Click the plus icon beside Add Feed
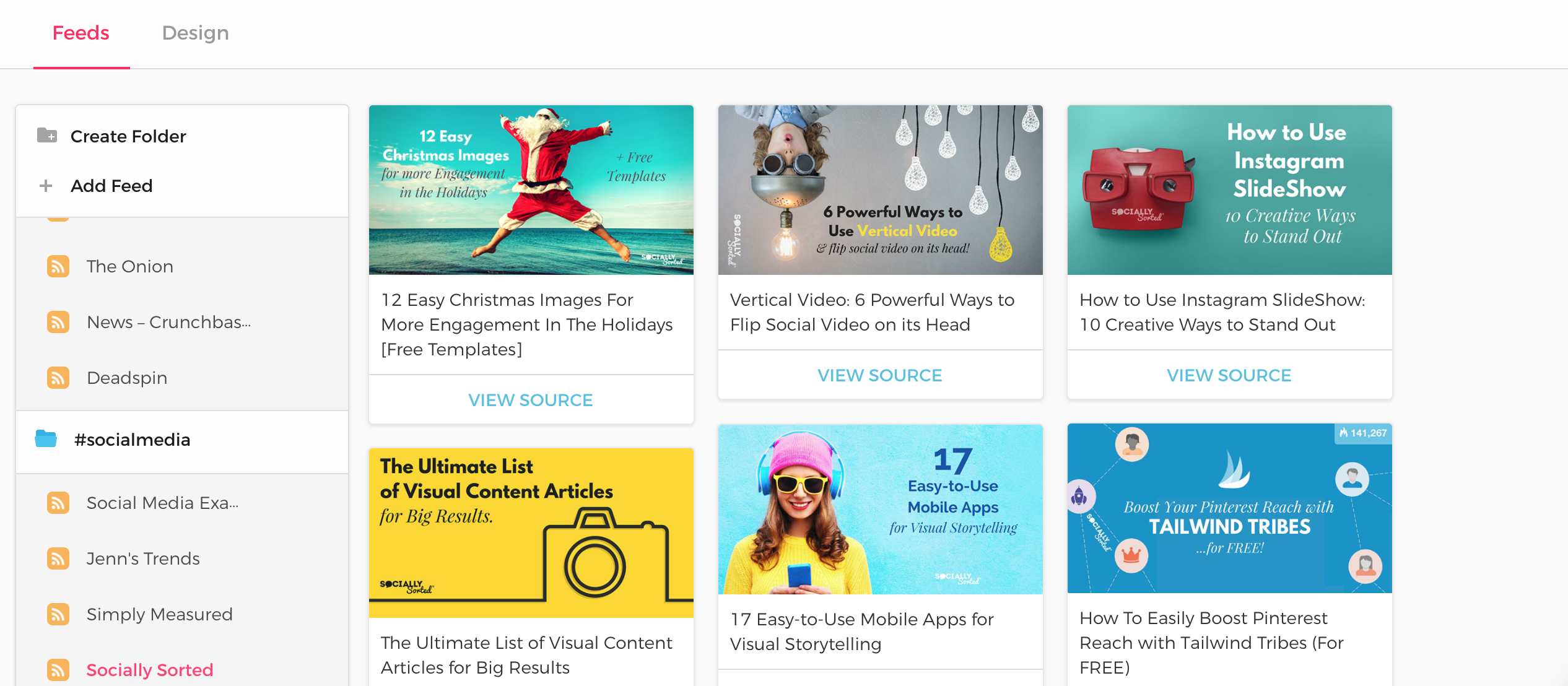The image size is (1568, 686). (46, 186)
